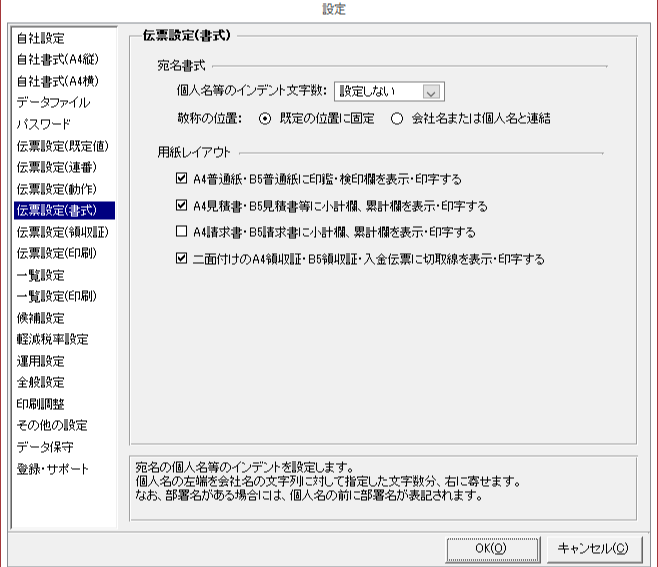Open 運用設定 page
This screenshot has width=658, height=567.
click(41, 361)
